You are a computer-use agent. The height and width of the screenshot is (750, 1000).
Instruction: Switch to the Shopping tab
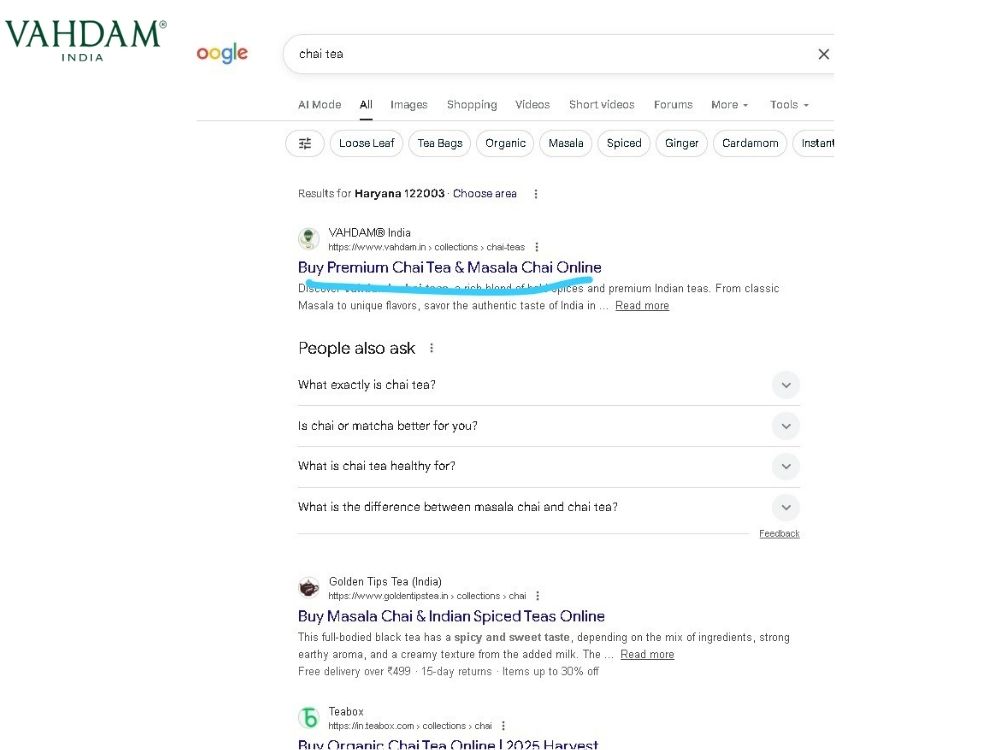(x=471, y=104)
